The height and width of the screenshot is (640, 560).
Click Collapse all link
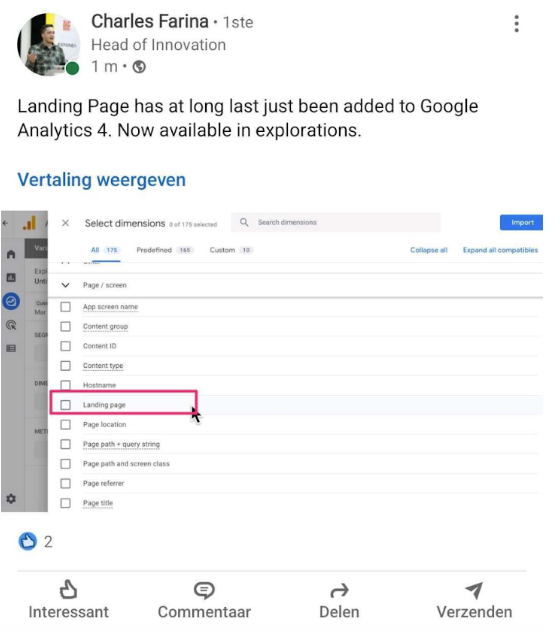click(x=429, y=250)
